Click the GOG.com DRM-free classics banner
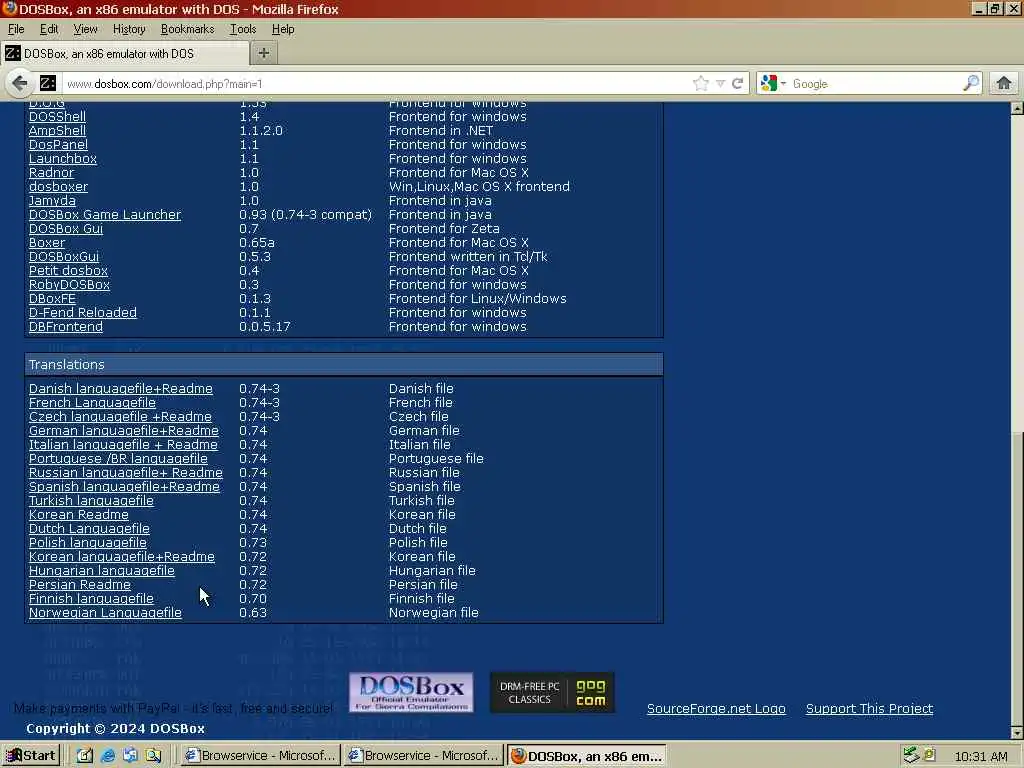This screenshot has height=768, width=1024. coord(552,692)
